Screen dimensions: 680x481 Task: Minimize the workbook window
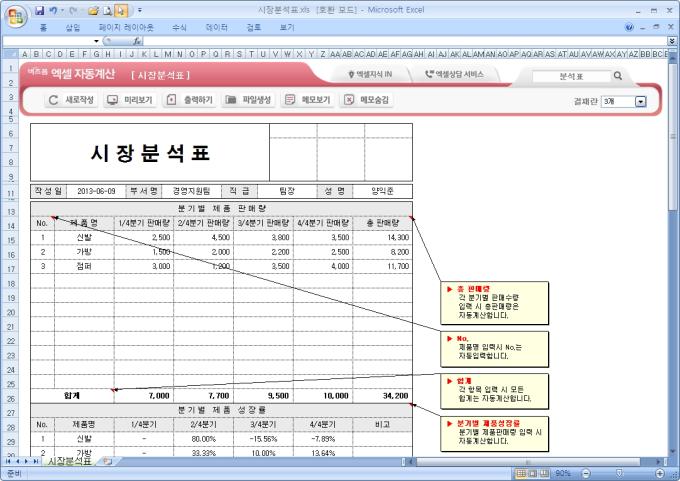[x=643, y=27]
